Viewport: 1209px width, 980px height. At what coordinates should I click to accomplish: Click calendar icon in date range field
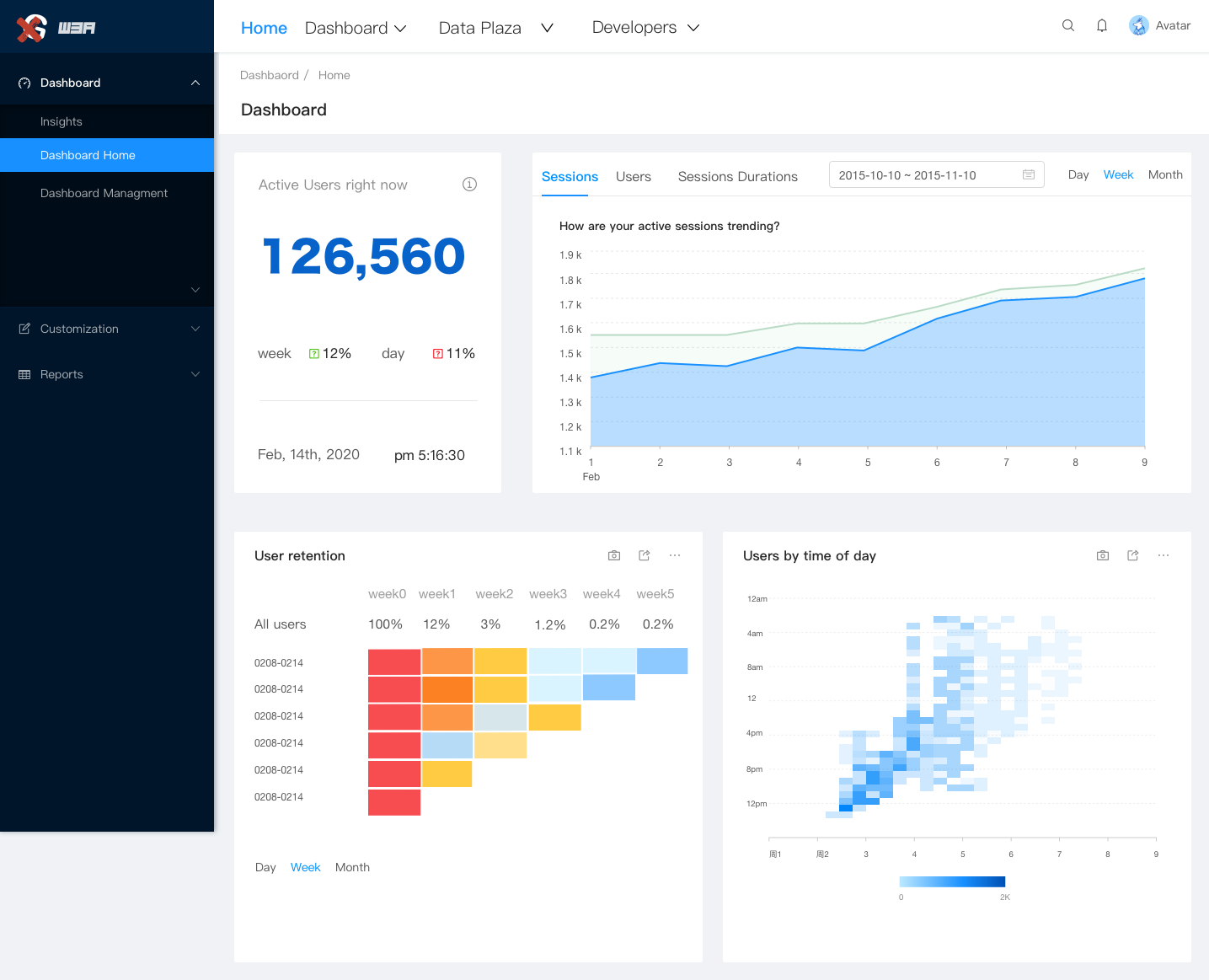1029,174
